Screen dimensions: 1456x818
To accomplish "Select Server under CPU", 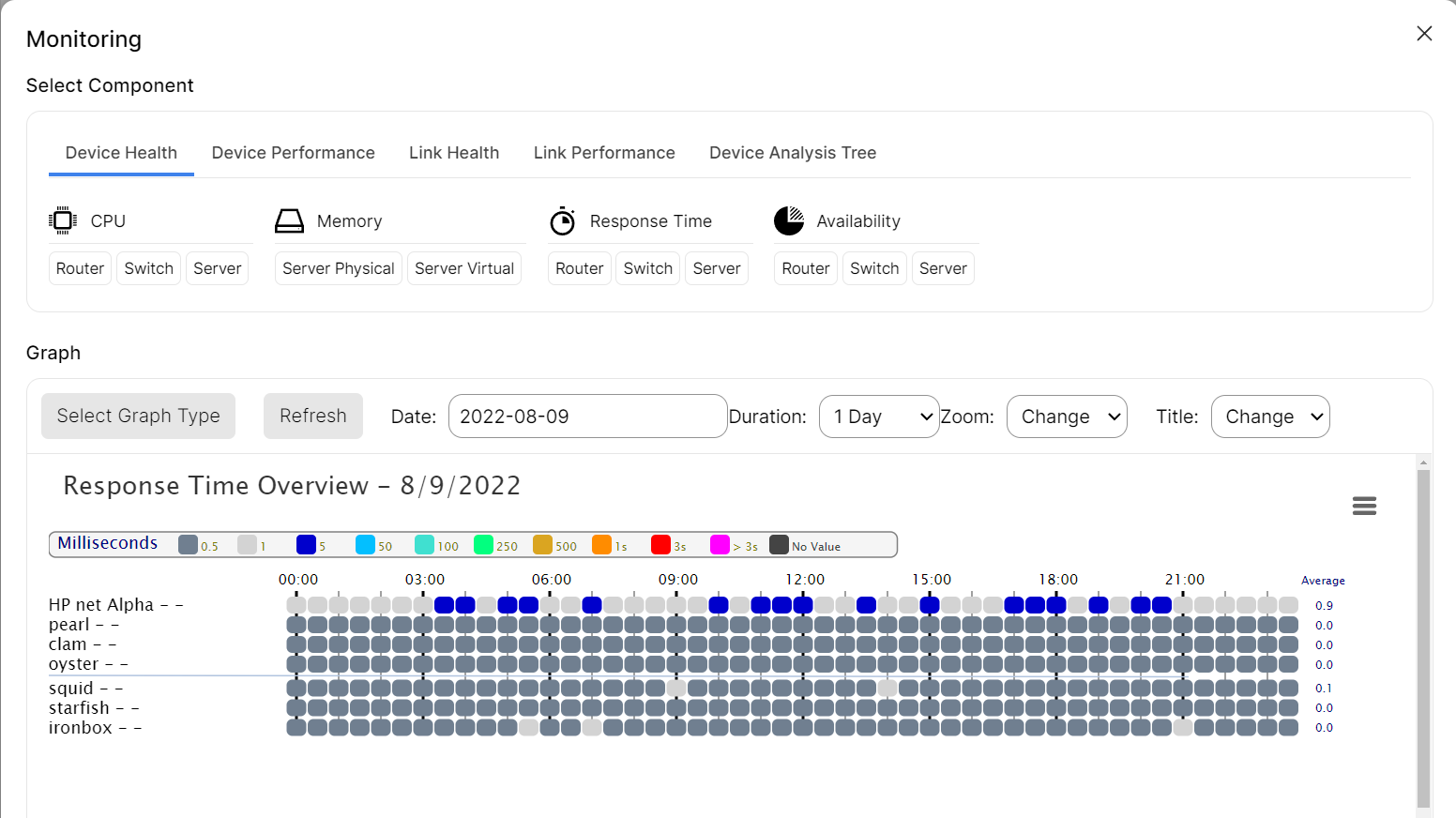I will pyautogui.click(x=217, y=268).
